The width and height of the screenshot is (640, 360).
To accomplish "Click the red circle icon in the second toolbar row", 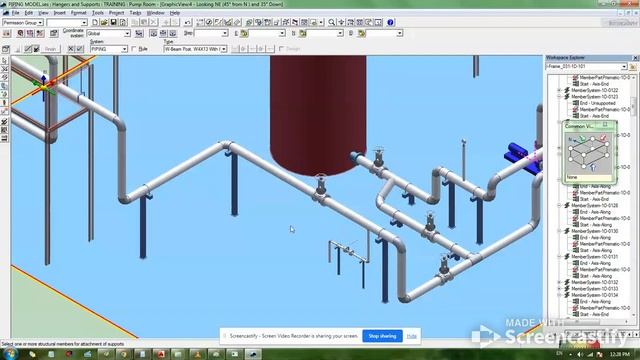I will click(20, 33).
